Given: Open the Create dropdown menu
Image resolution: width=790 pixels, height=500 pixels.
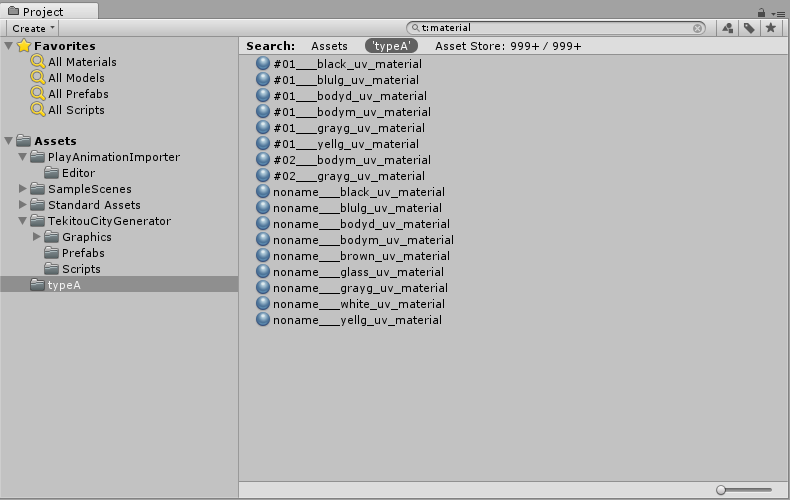Looking at the screenshot, I should [x=33, y=28].
